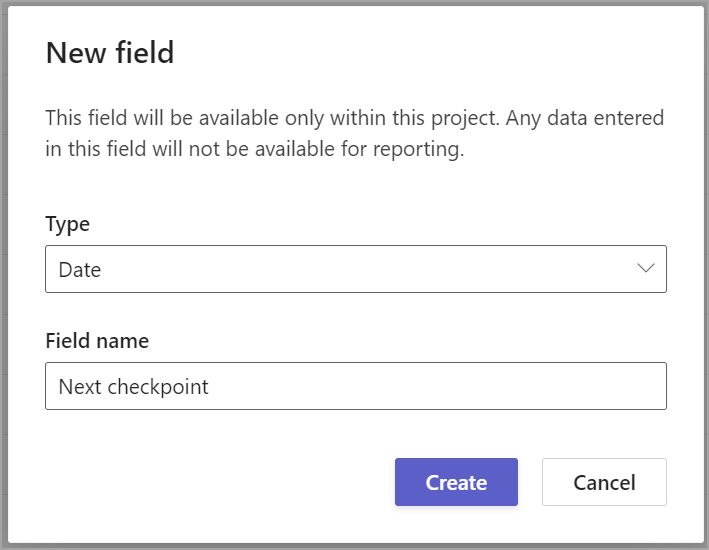709x550 pixels.
Task: Click the first line of the project-only notice
Action: pos(355,118)
